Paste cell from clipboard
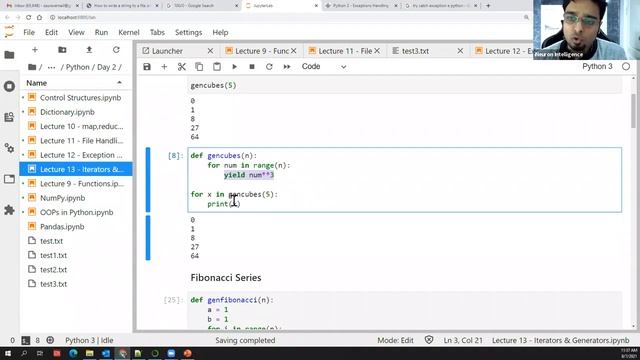Screen dimensions: 640x360 point(217,67)
